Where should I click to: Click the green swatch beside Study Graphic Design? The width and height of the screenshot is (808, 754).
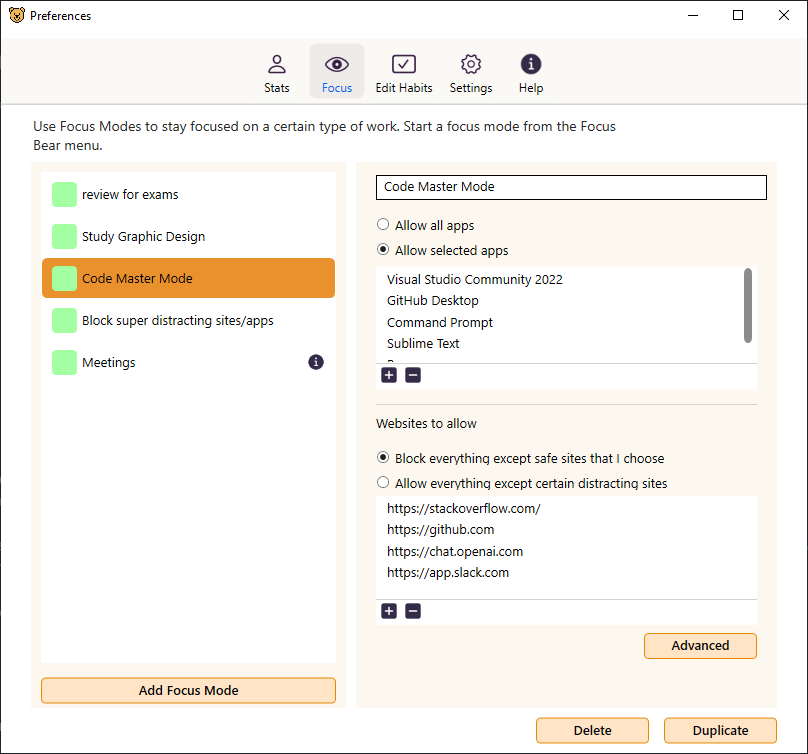(64, 237)
